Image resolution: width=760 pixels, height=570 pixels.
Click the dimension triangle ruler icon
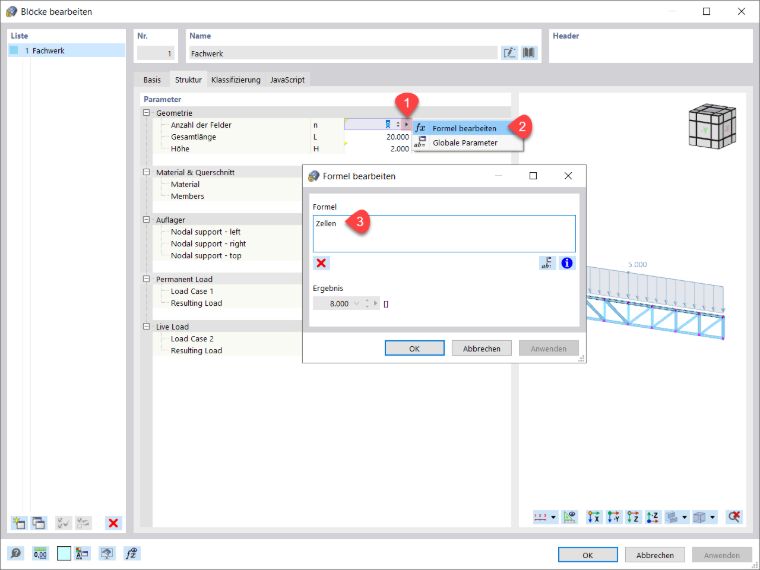click(570, 517)
